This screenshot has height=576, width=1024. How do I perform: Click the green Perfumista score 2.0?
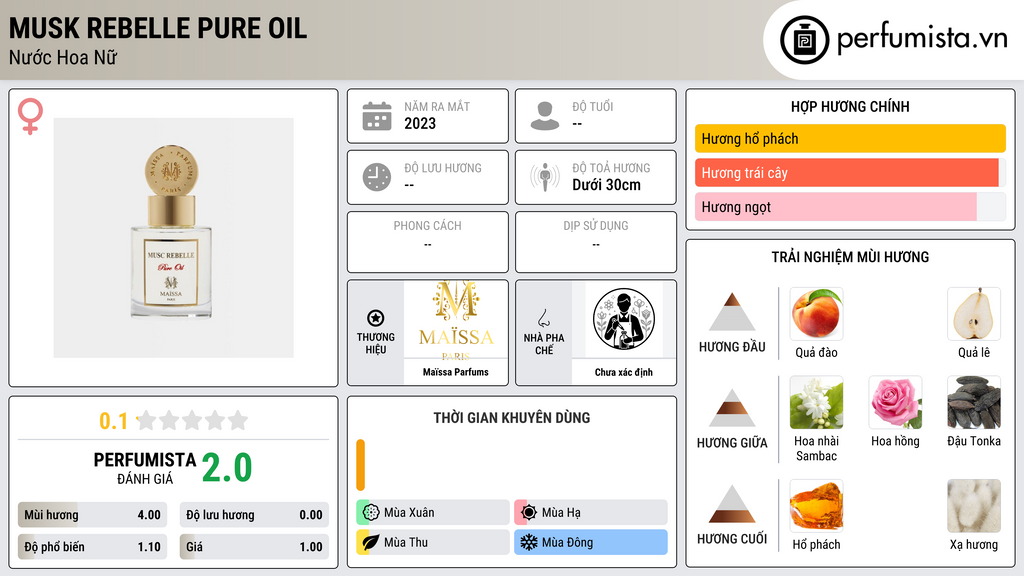pyautogui.click(x=227, y=468)
